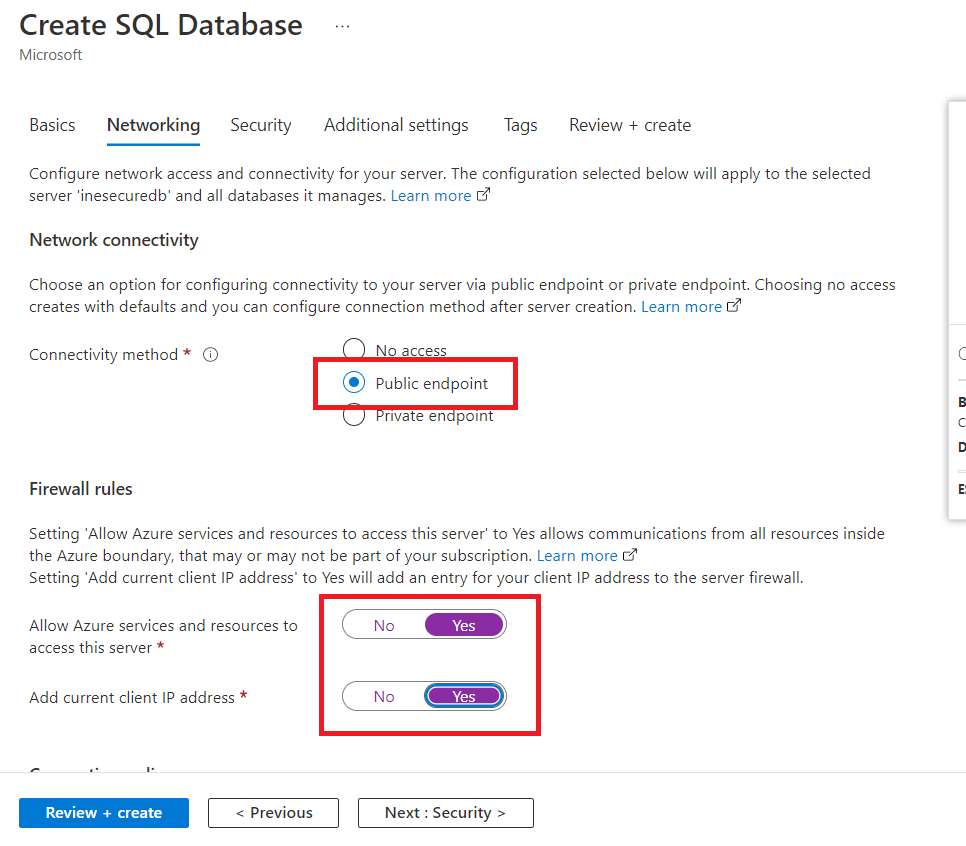Click external link icon after Network connectivity Learn more

point(734,307)
